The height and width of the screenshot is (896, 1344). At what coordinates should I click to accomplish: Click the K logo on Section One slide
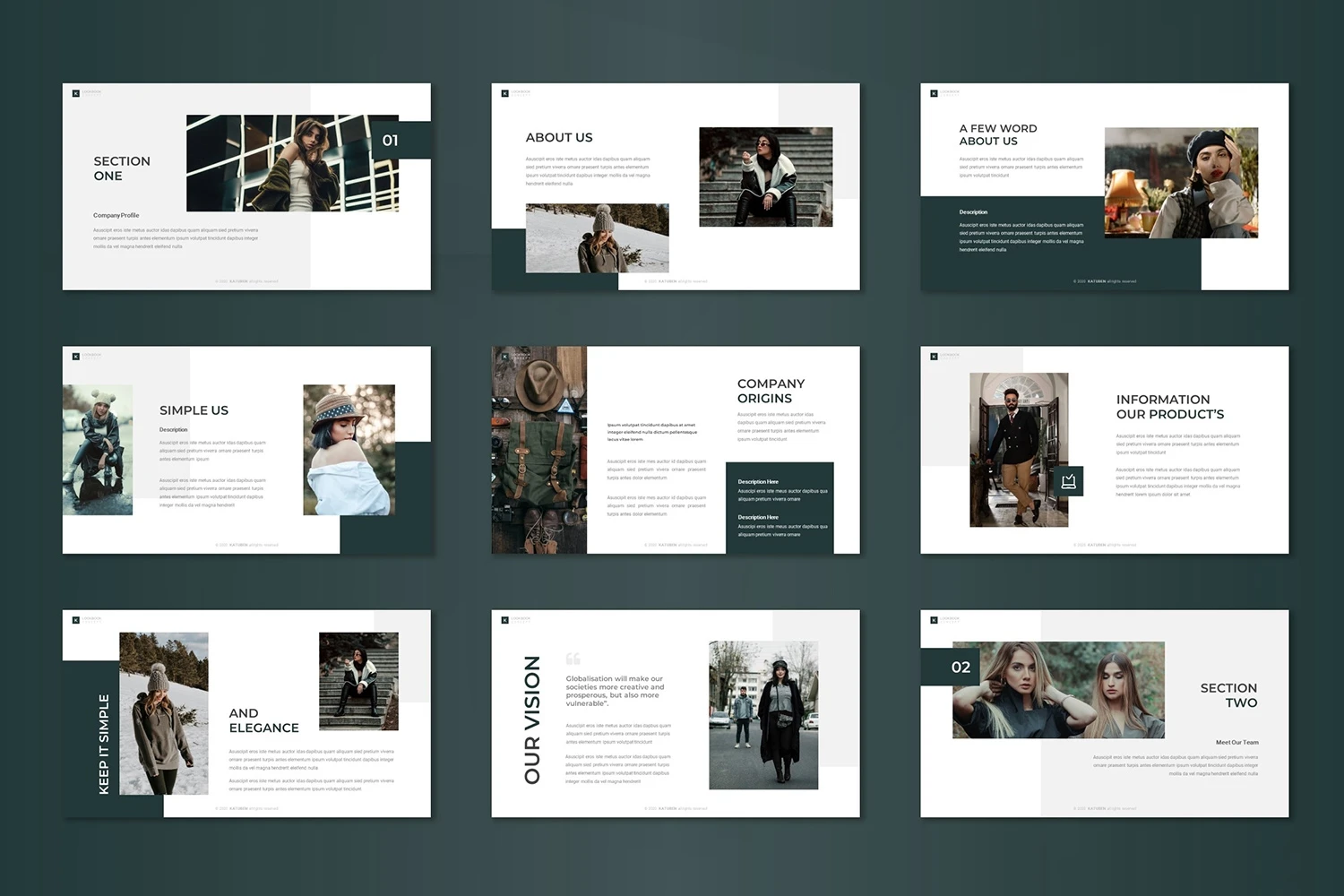[x=76, y=93]
